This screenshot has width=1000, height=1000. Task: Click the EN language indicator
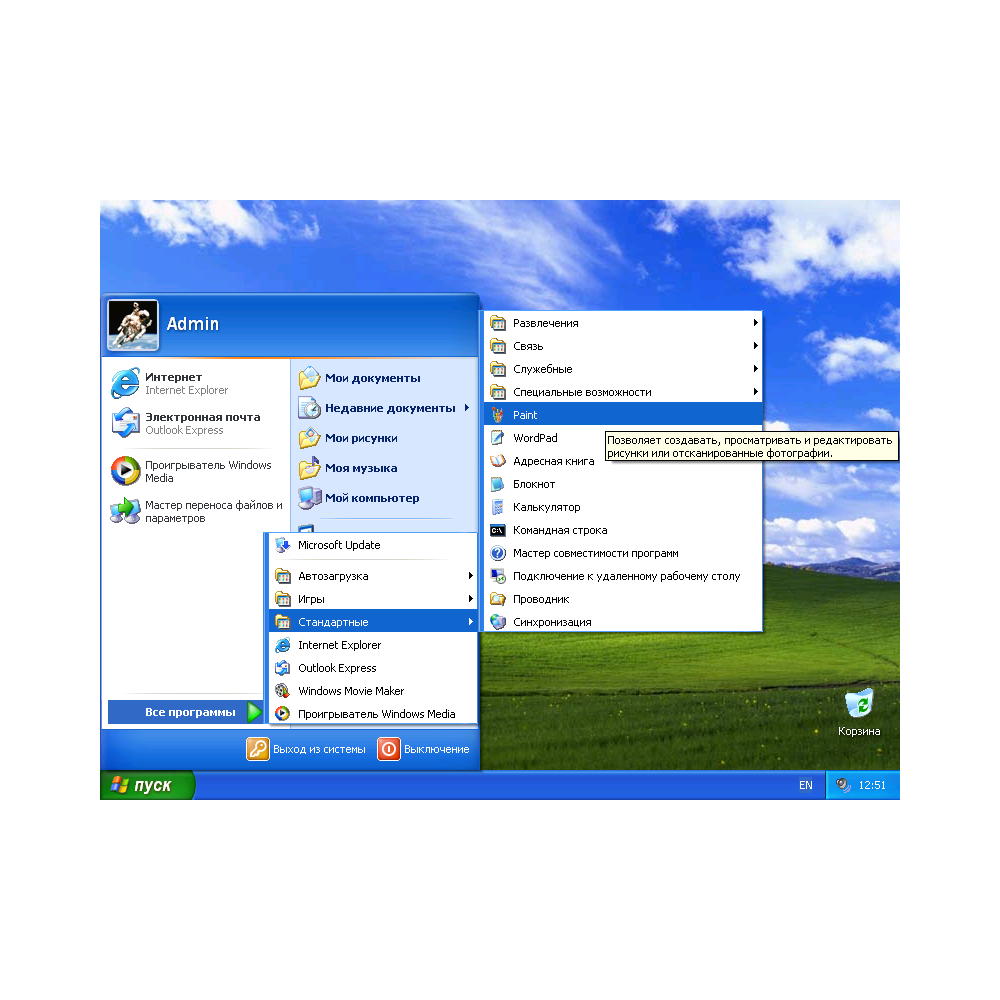click(x=805, y=785)
